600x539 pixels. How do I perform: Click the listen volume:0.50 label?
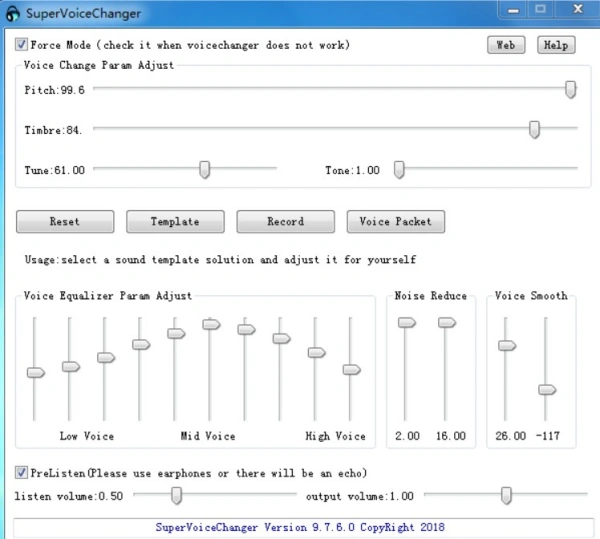[69, 497]
